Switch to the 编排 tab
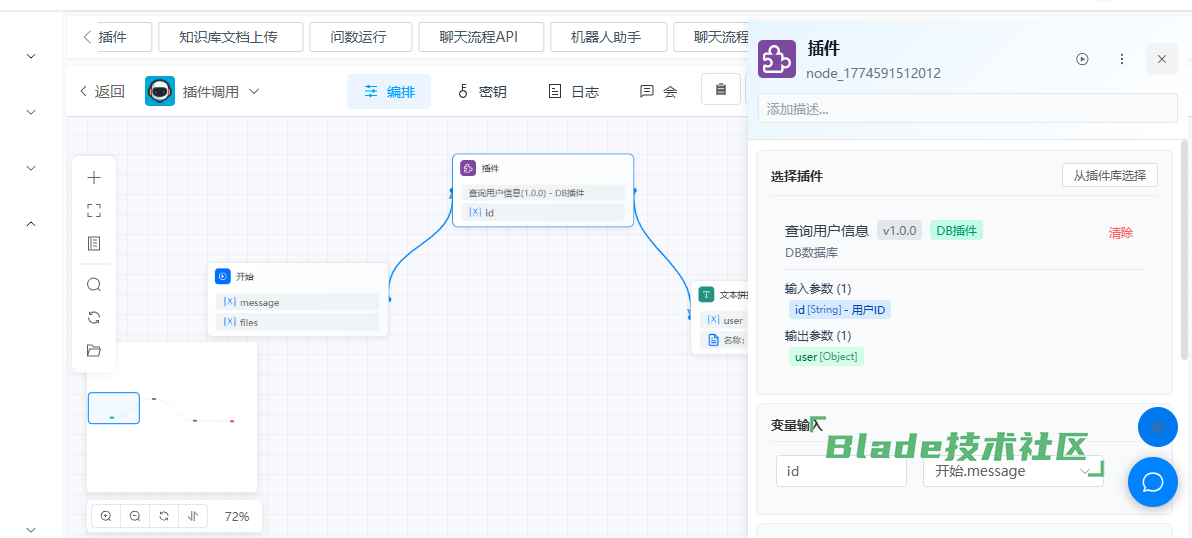Screen dimensions: 1192x538 389,92
